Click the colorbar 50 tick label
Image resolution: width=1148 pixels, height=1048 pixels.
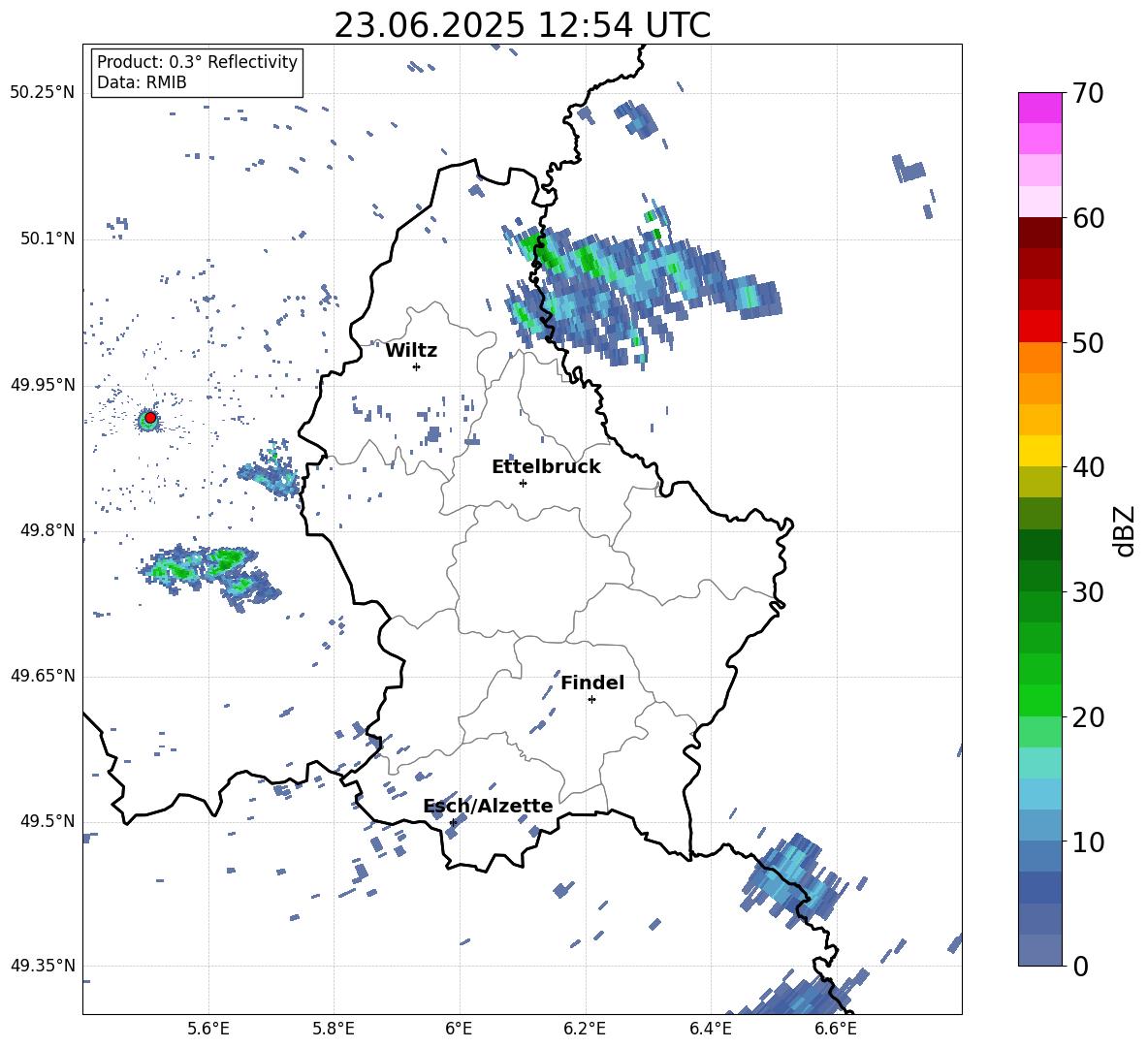pos(1088,343)
